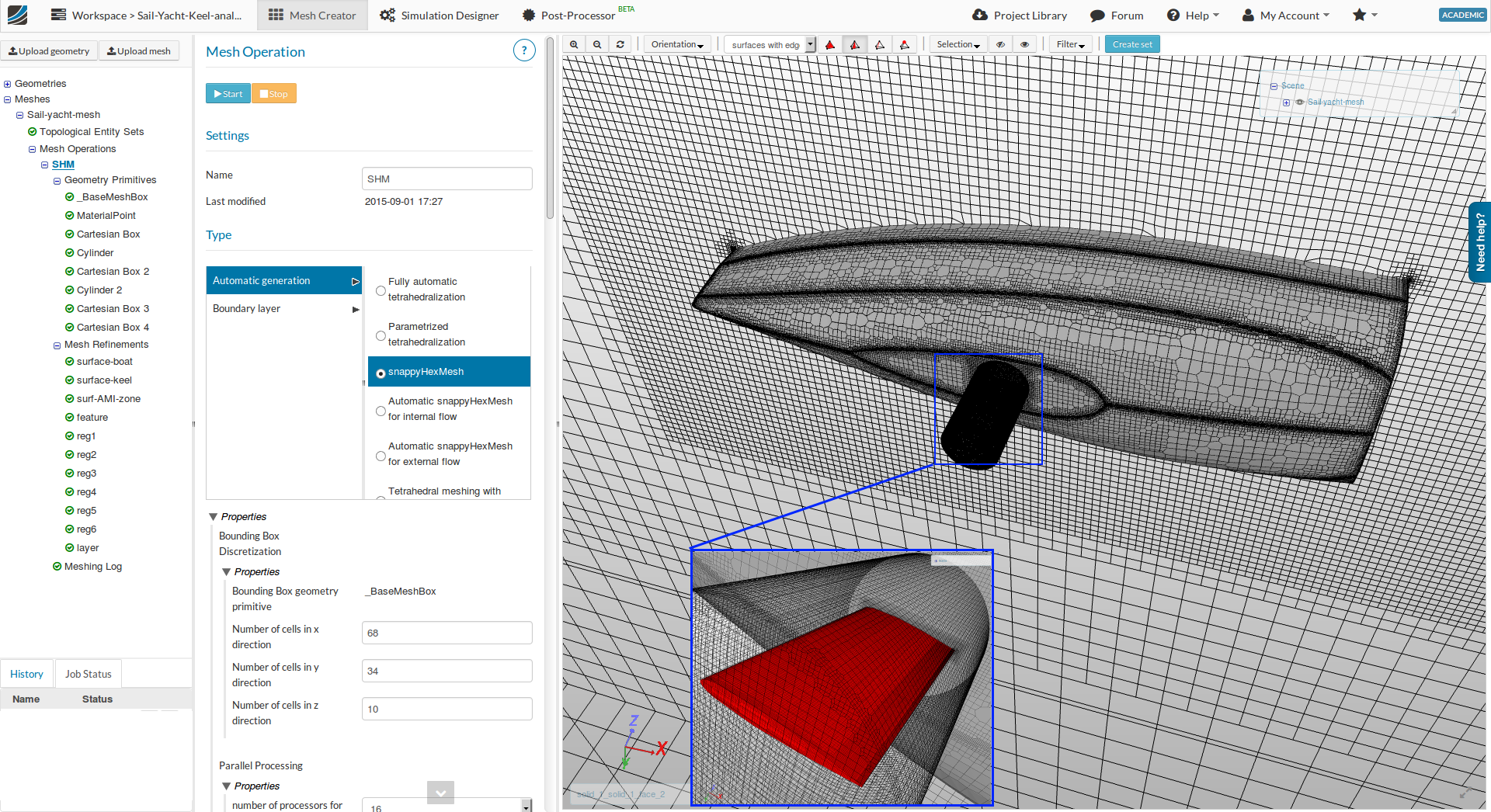Click the number of cells in x field
The image size is (1491, 812).
(447, 632)
